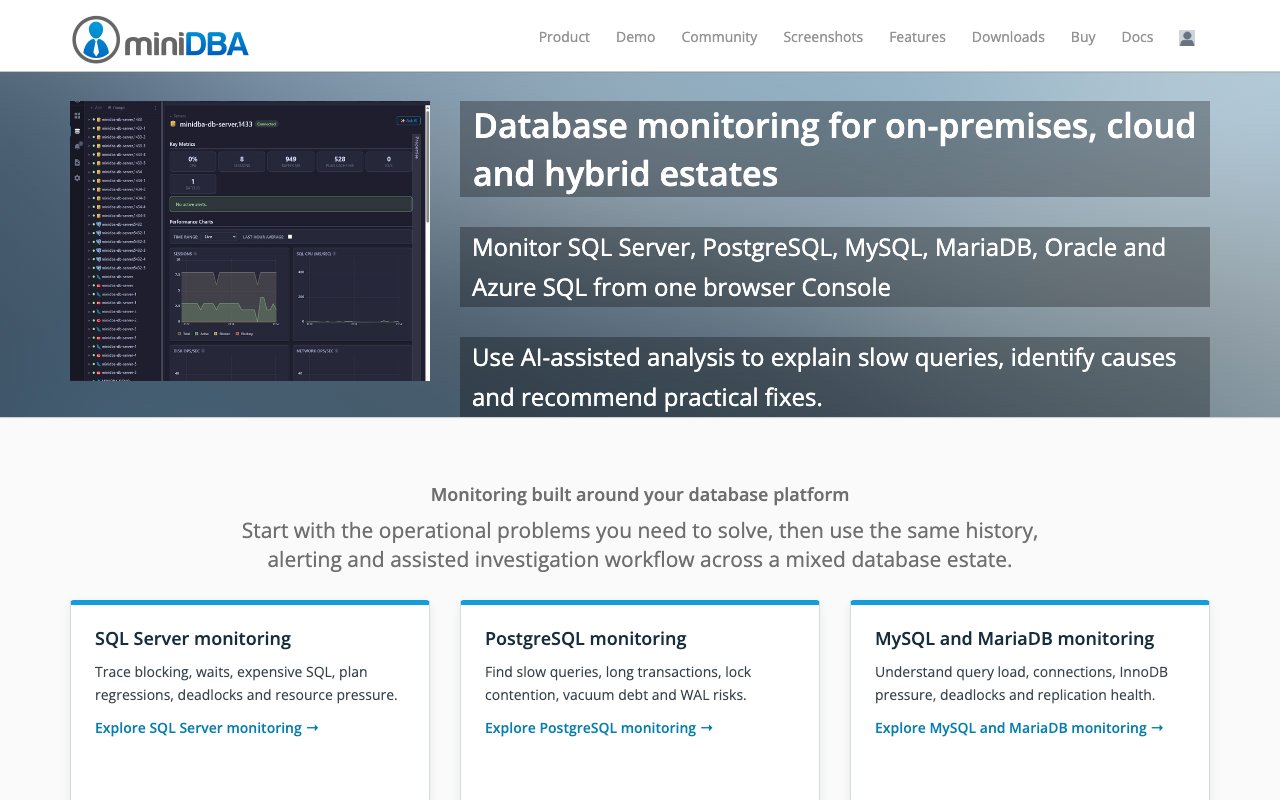Click "Find slow queries, long transactions" description
1280x800 pixels.
pos(618,683)
